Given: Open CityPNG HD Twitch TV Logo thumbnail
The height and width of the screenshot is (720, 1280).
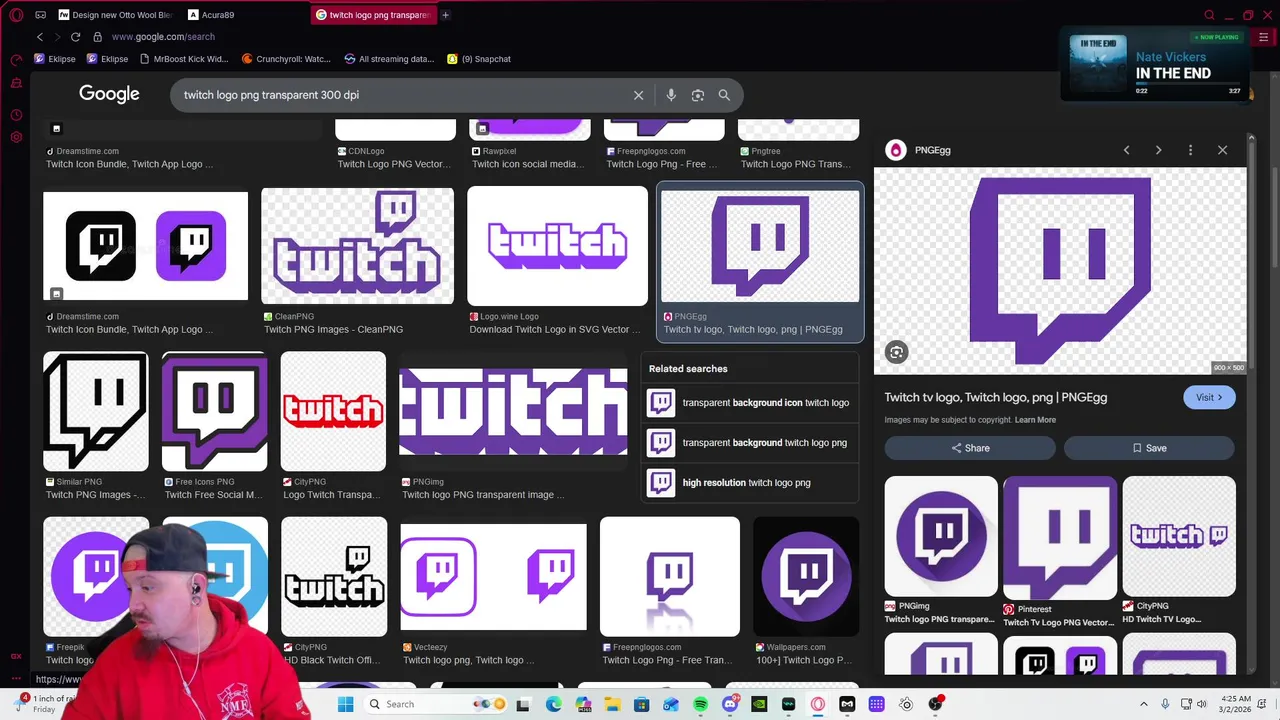Looking at the screenshot, I should 1179,536.
